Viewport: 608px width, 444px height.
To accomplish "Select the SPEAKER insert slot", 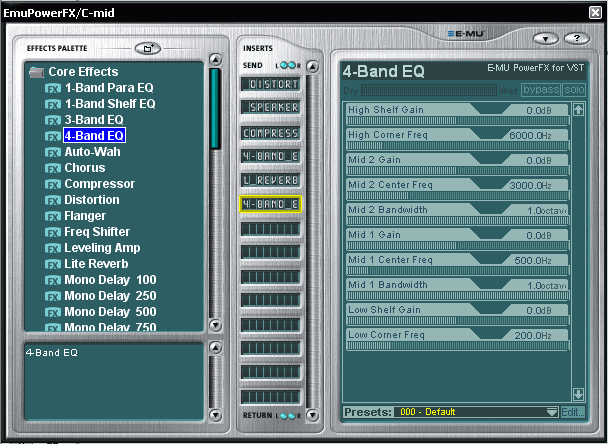I will click(271, 107).
